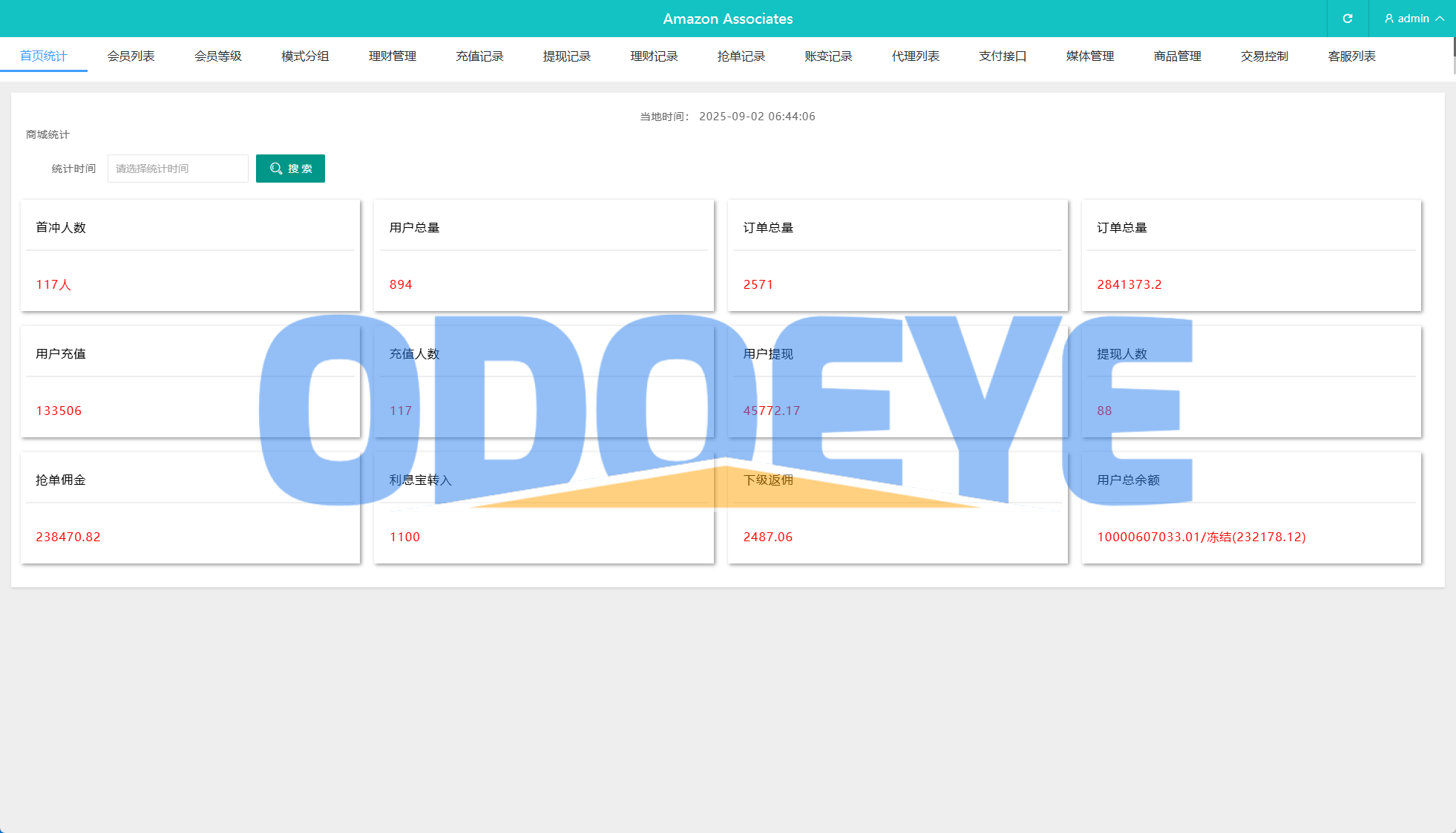
Task: Click the admin user profile icon
Action: point(1388,19)
